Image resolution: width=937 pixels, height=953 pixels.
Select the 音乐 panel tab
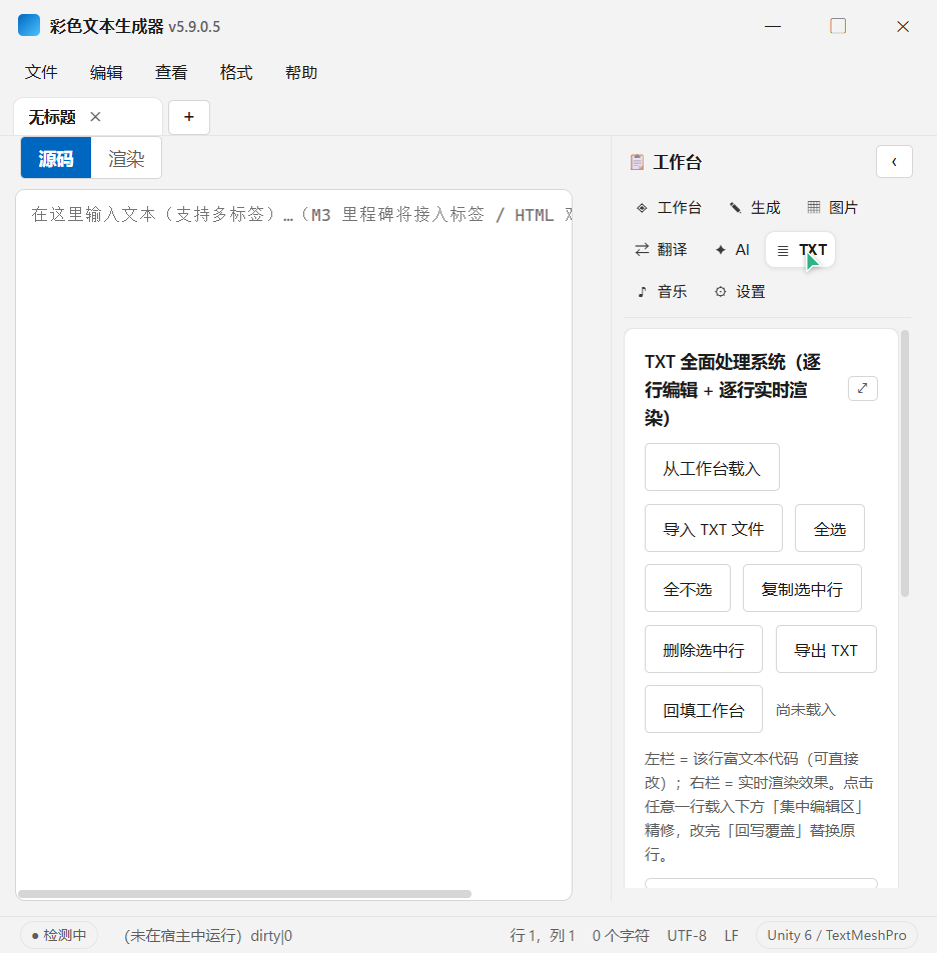click(x=661, y=292)
